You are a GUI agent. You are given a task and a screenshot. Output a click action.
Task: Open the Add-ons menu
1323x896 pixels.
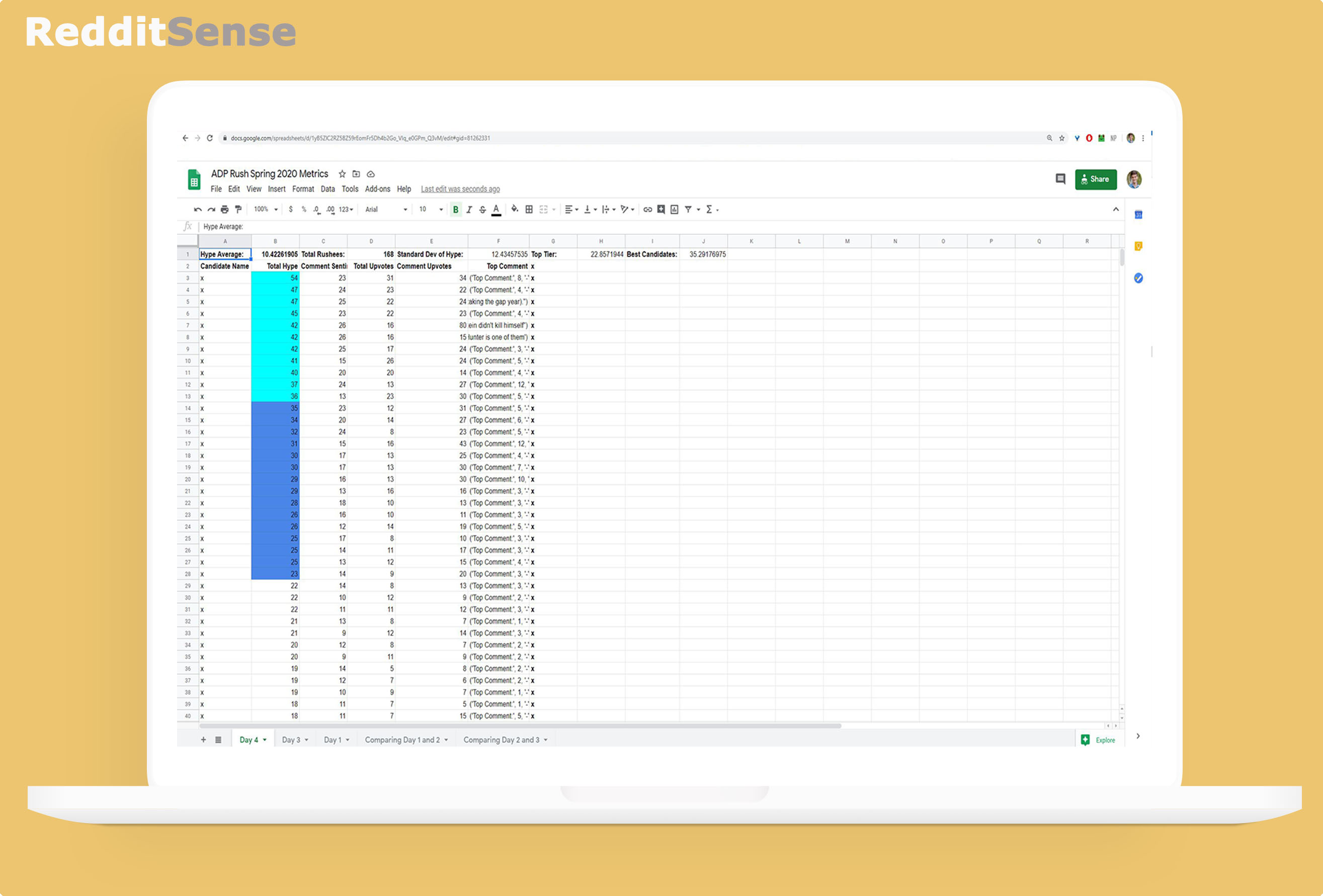pyautogui.click(x=377, y=189)
